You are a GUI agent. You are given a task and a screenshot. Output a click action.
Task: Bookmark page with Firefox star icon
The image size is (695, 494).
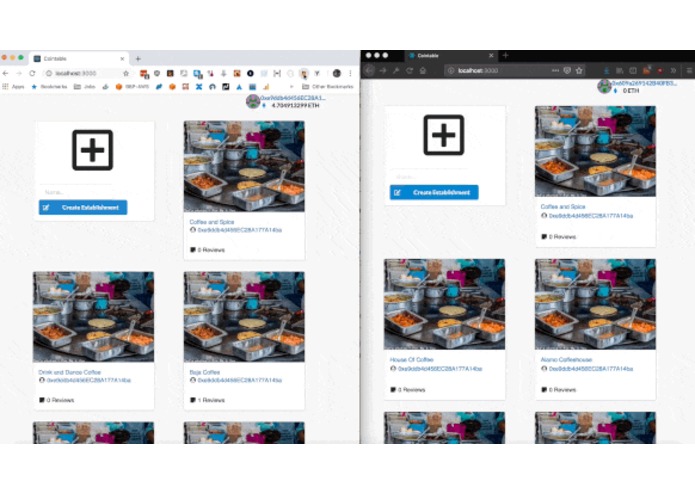[x=579, y=70]
